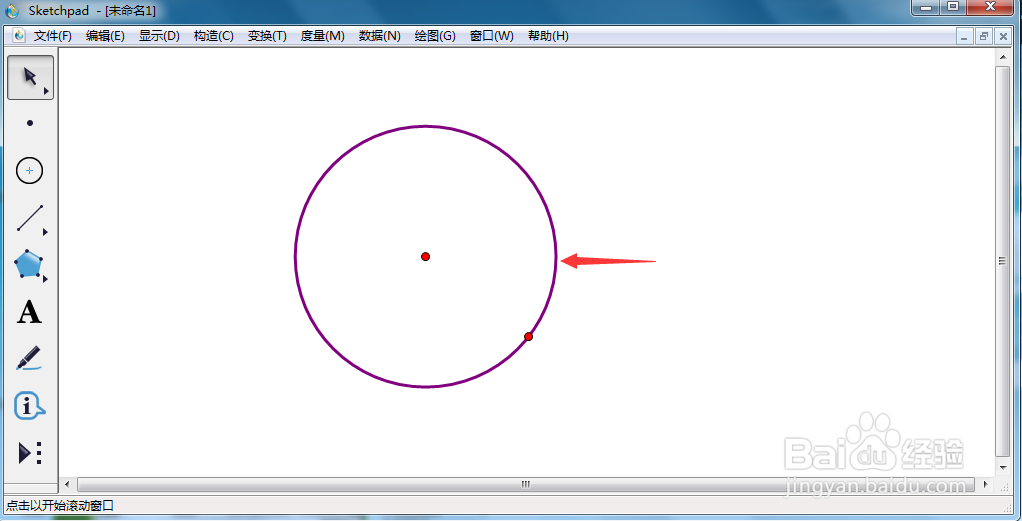Open the Custom tools icon
Image resolution: width=1022 pixels, height=521 pixels.
pyautogui.click(x=30, y=453)
